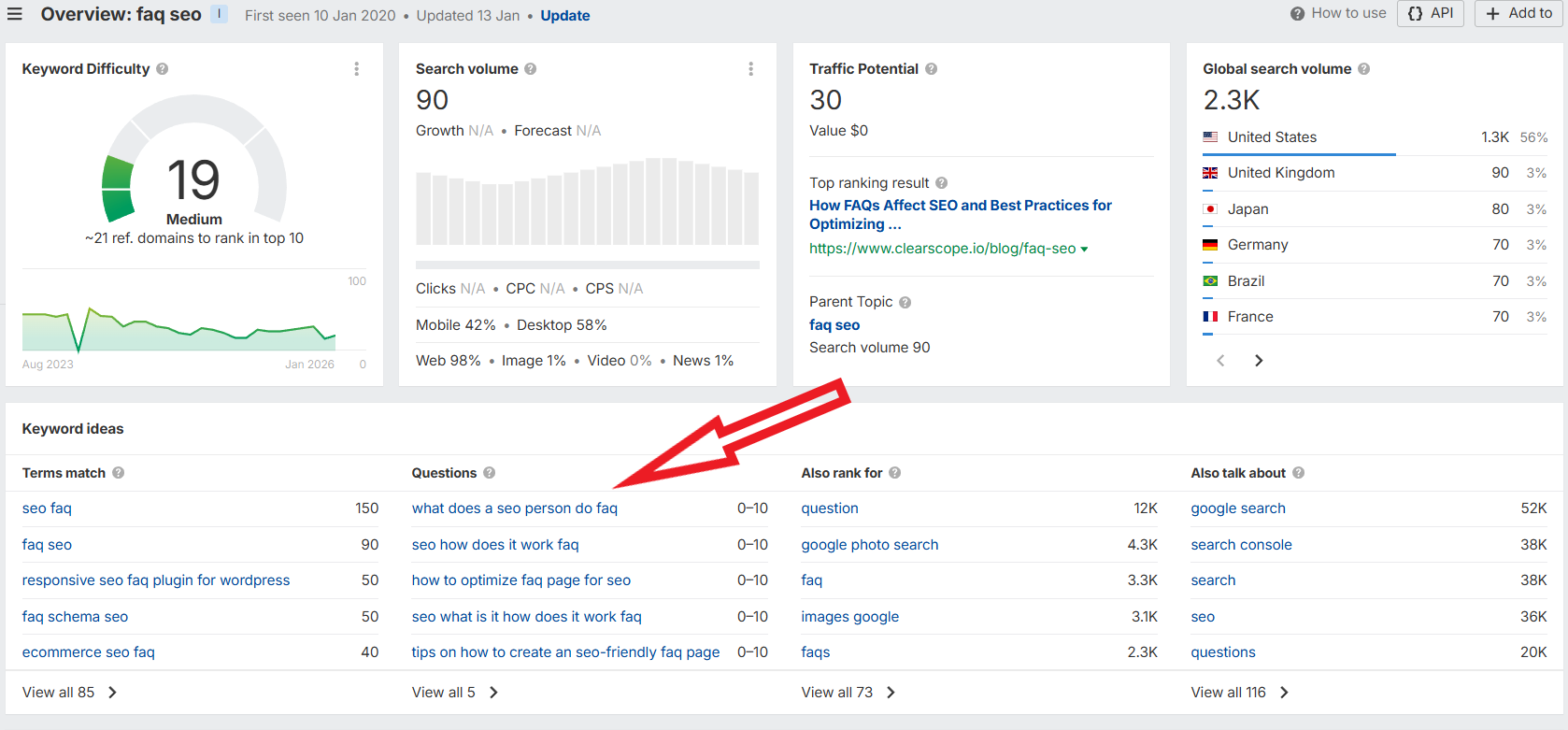Expand View all 5 questions
The width and height of the screenshot is (1568, 730).
[455, 693]
